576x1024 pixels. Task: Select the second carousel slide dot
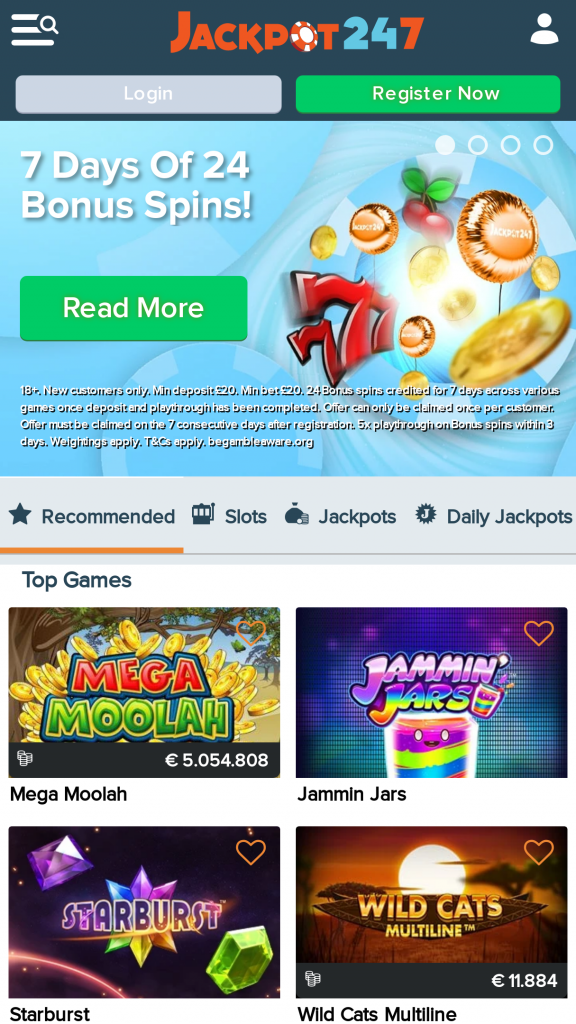(x=477, y=145)
